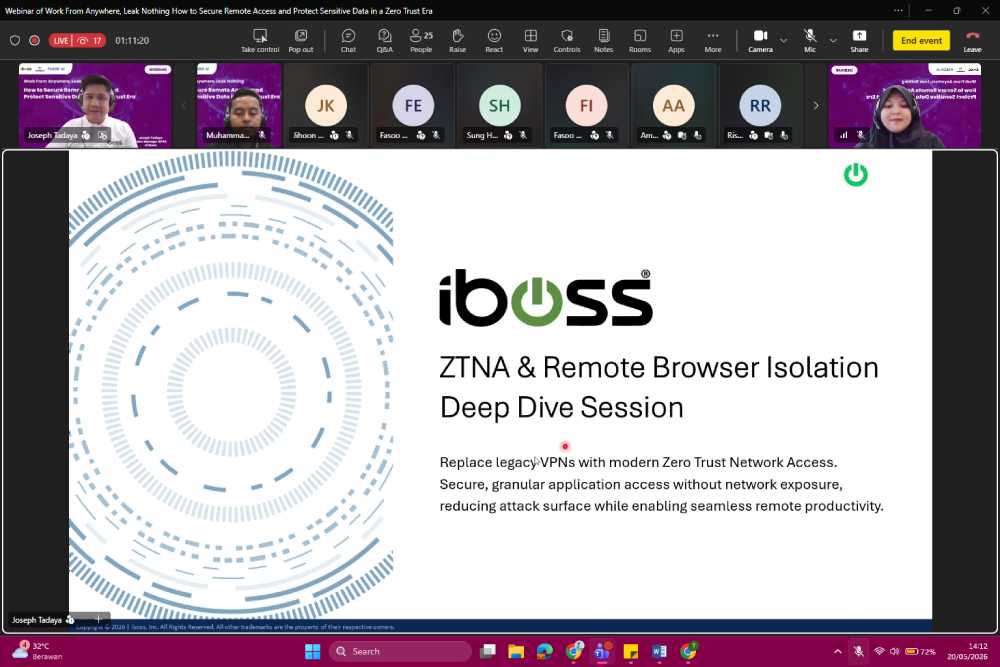Expand camera device options arrow
This screenshot has width=1000, height=667.
[x=784, y=40]
